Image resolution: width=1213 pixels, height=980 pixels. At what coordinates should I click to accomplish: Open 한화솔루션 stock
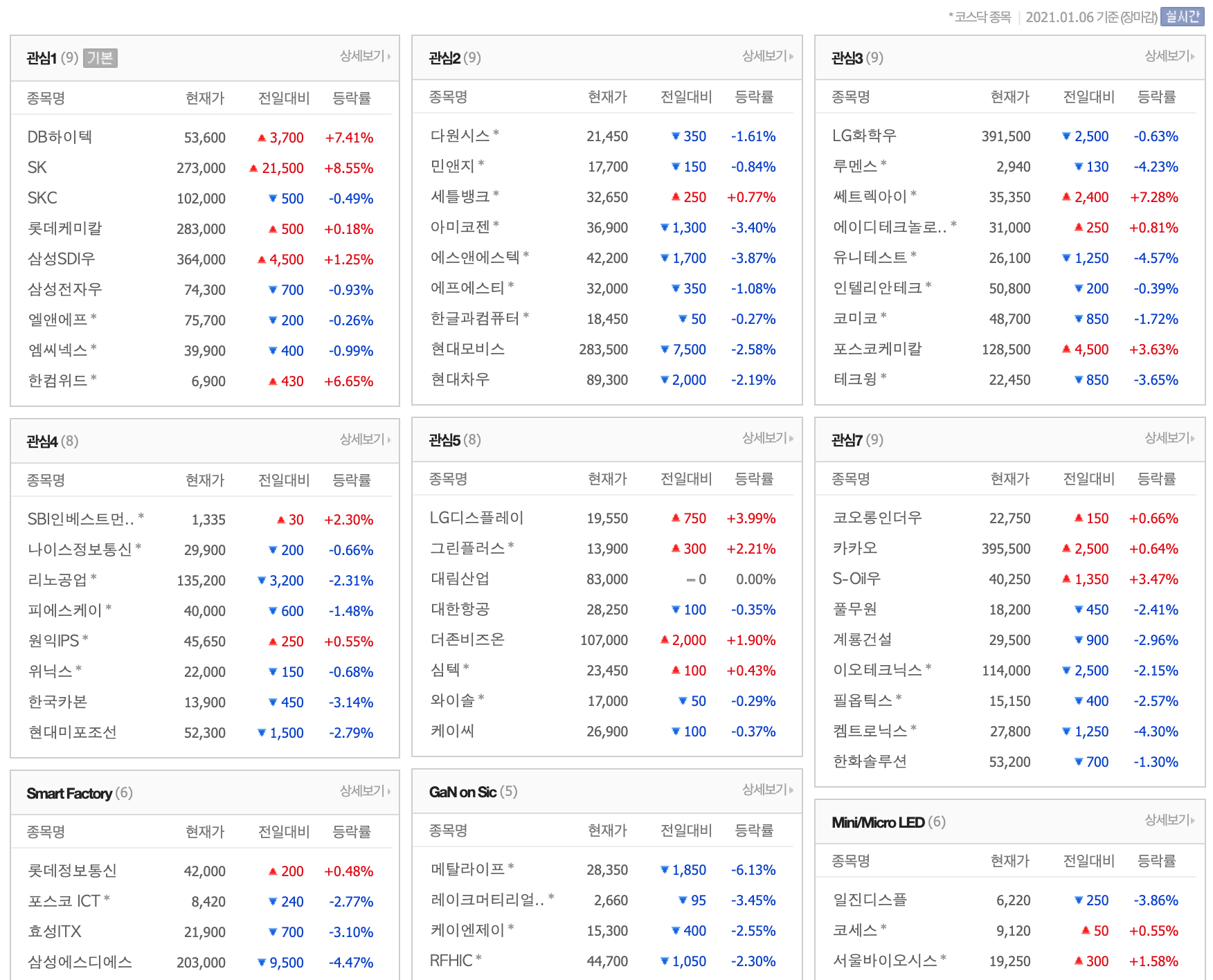tap(870, 761)
